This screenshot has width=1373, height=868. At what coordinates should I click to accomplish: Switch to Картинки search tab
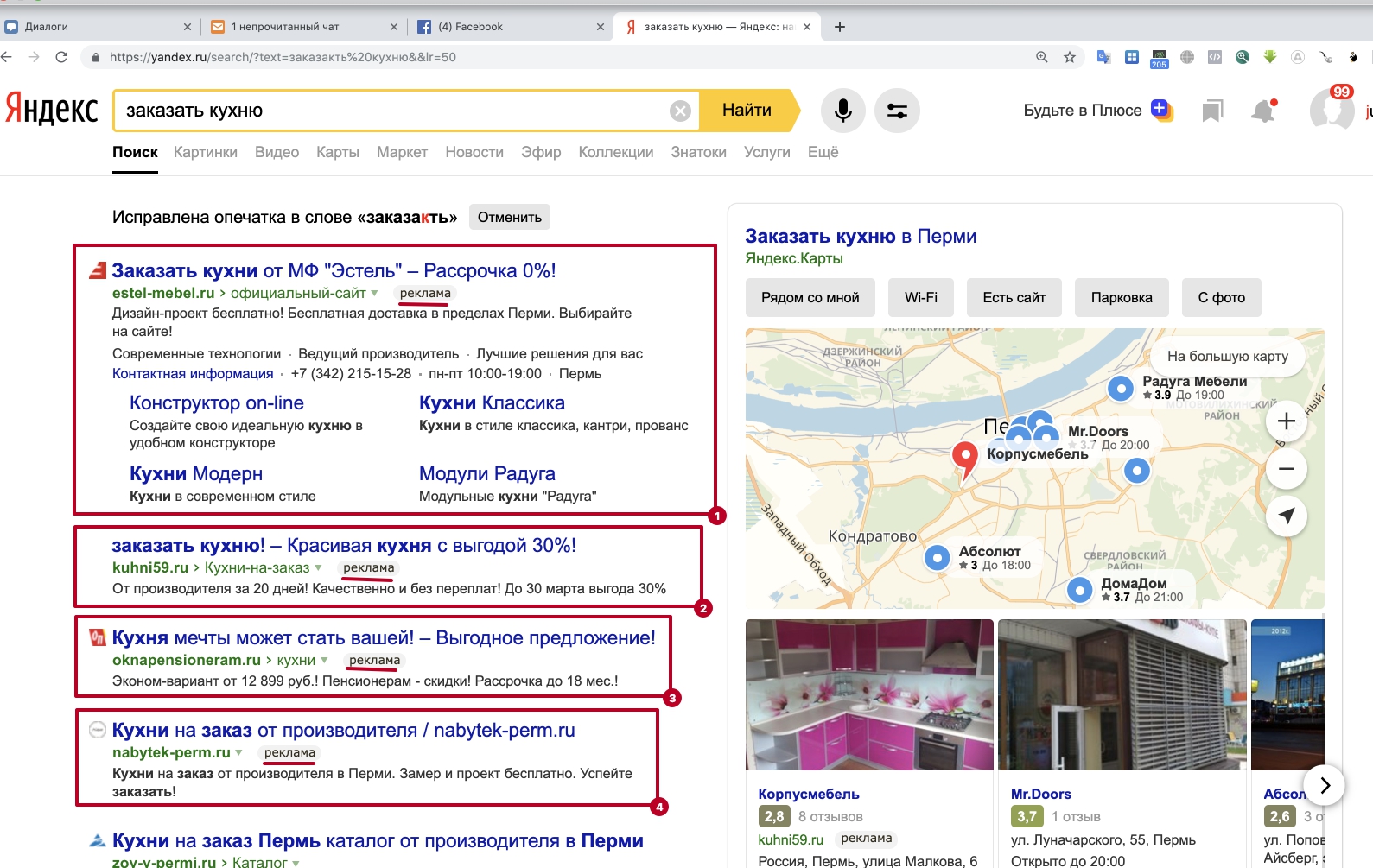pos(206,152)
